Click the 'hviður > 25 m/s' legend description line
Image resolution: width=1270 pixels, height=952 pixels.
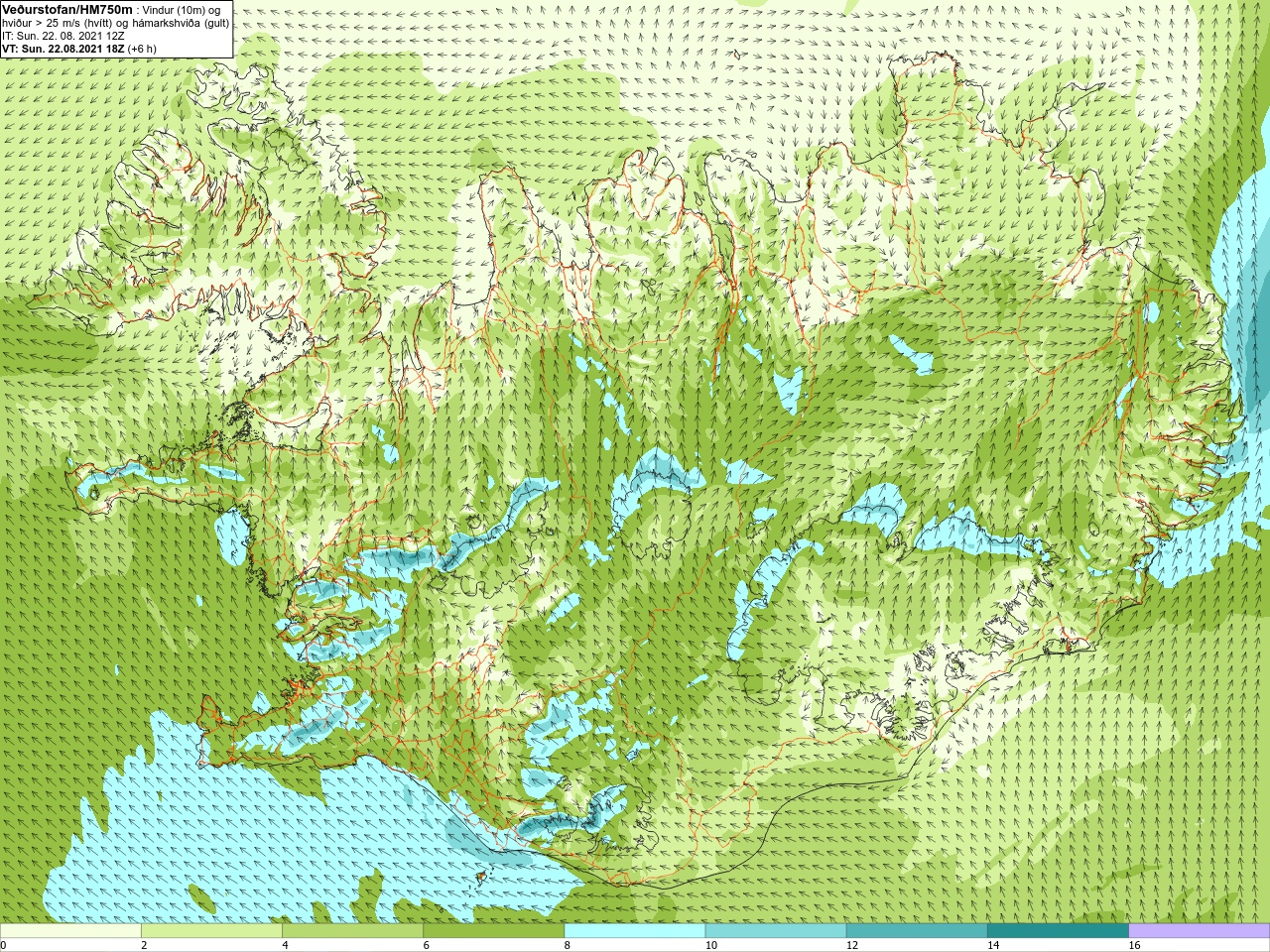(x=116, y=23)
